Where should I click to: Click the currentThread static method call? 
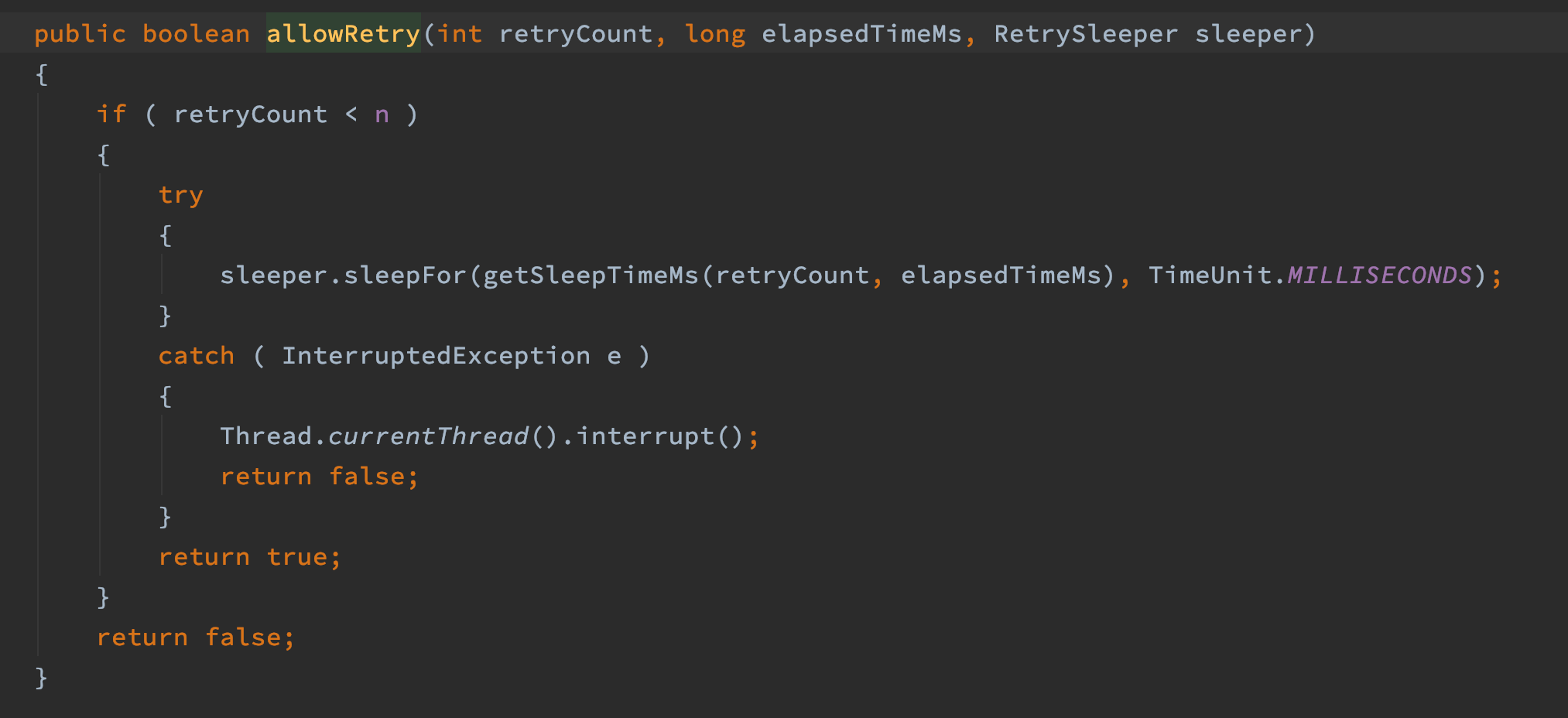tap(428, 436)
